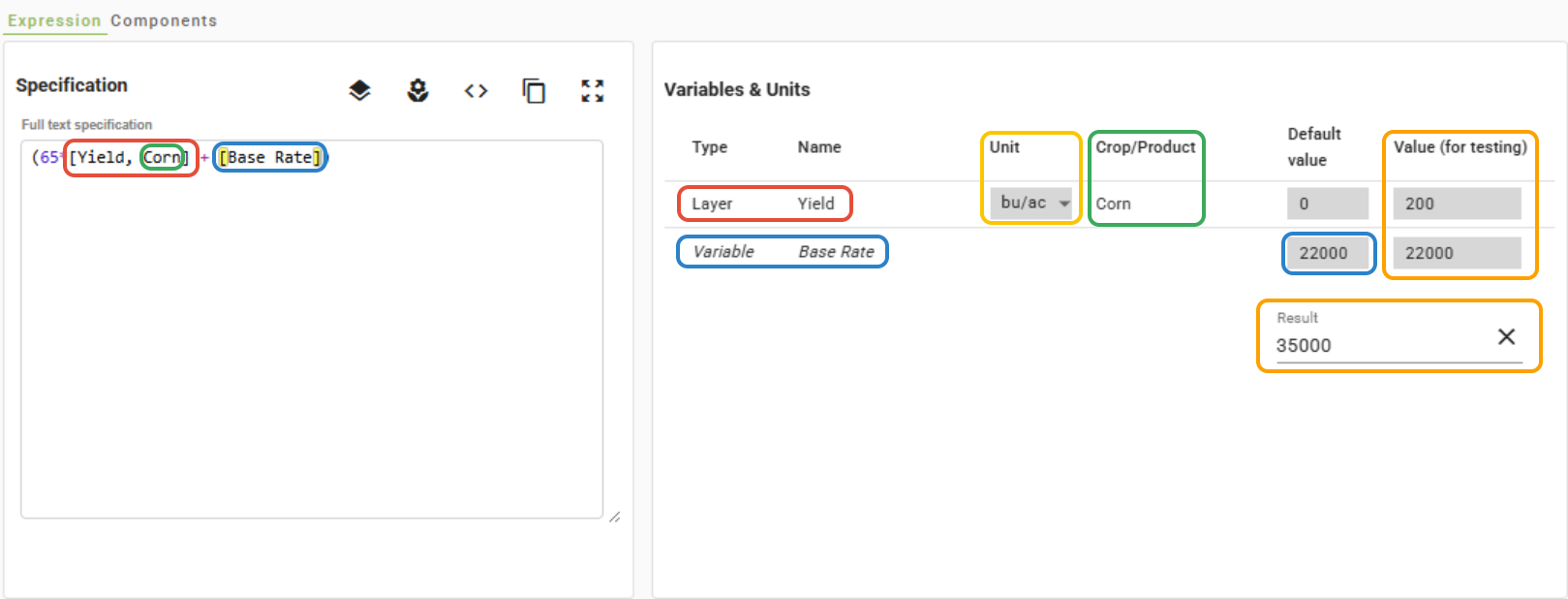The height and width of the screenshot is (599, 1568).
Task: Select the Layer Yield row
Action: tap(764, 204)
